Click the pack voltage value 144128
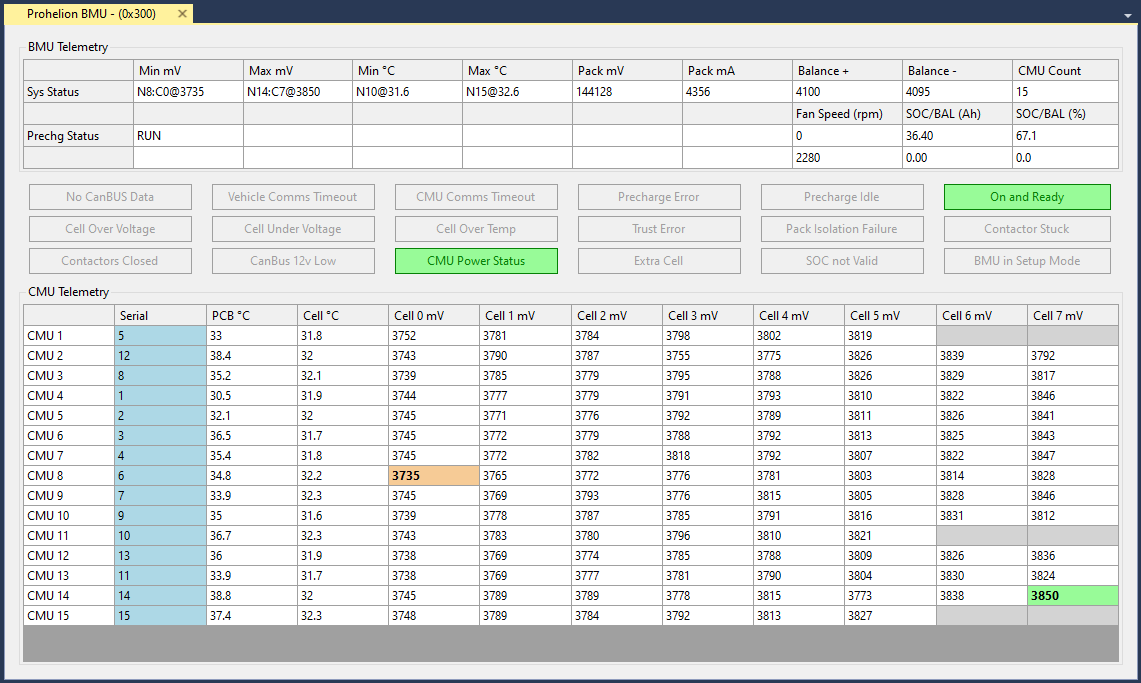 click(x=627, y=92)
